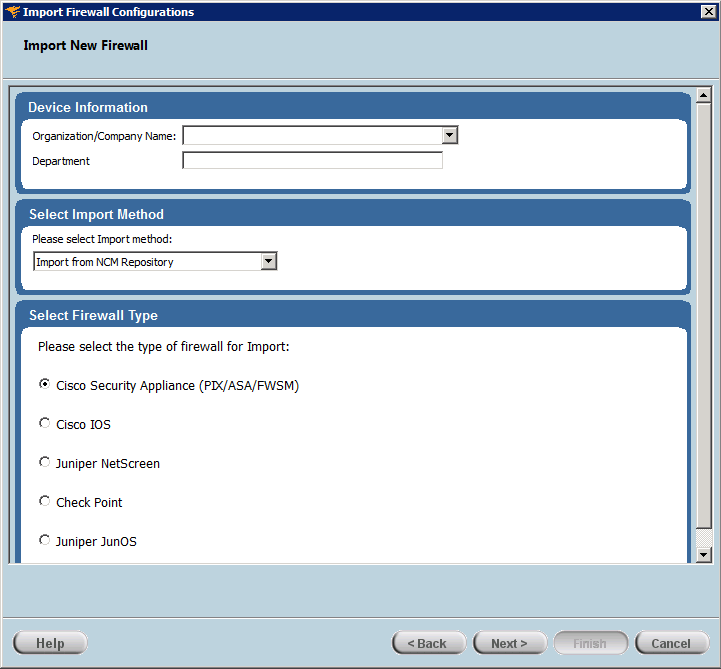Screen dimensions: 721x669
Task: Click 'Please select the type of firewall for Import:' text
Action: (164, 347)
